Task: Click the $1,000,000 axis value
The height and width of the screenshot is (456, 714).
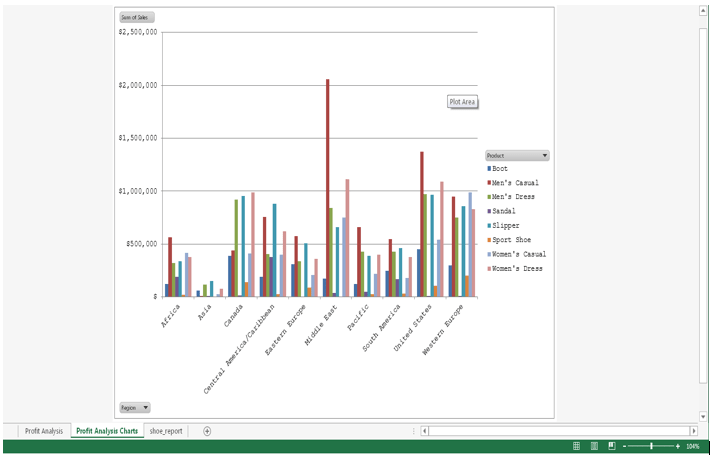Action: click(138, 191)
